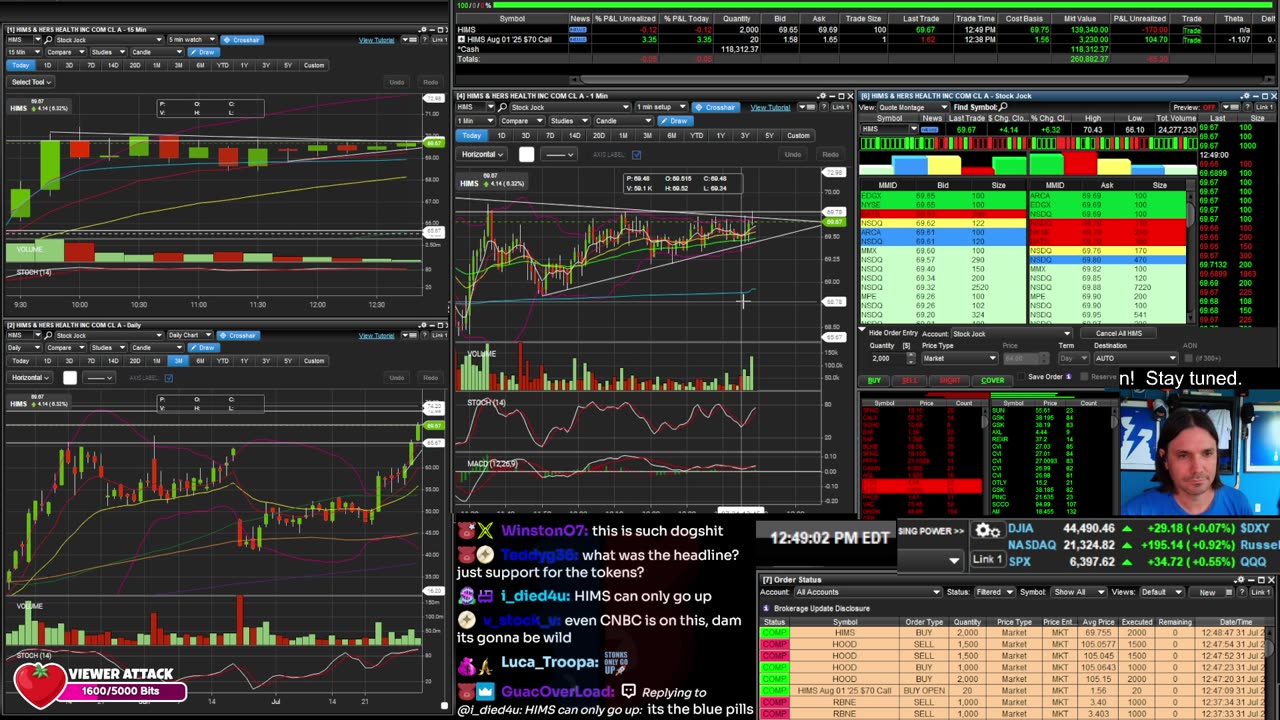
Task: Click the SHORT button
Action: click(x=950, y=380)
